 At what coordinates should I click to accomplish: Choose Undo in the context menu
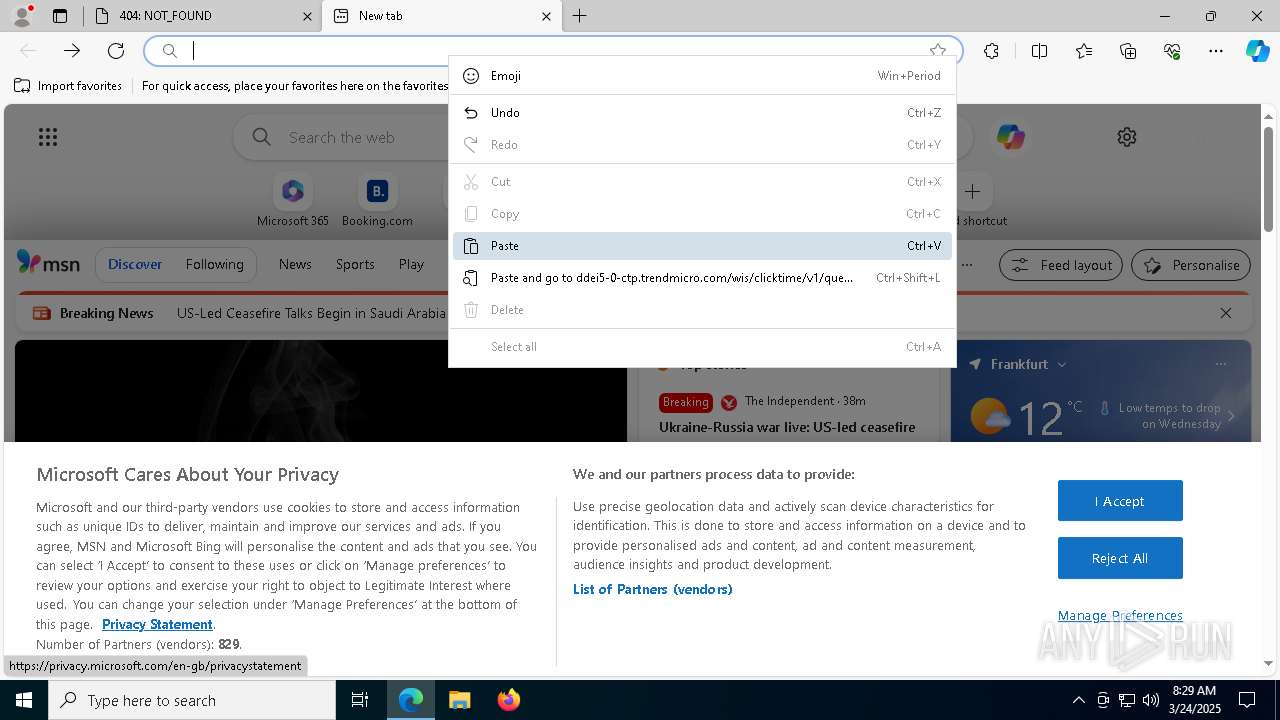[x=702, y=113]
